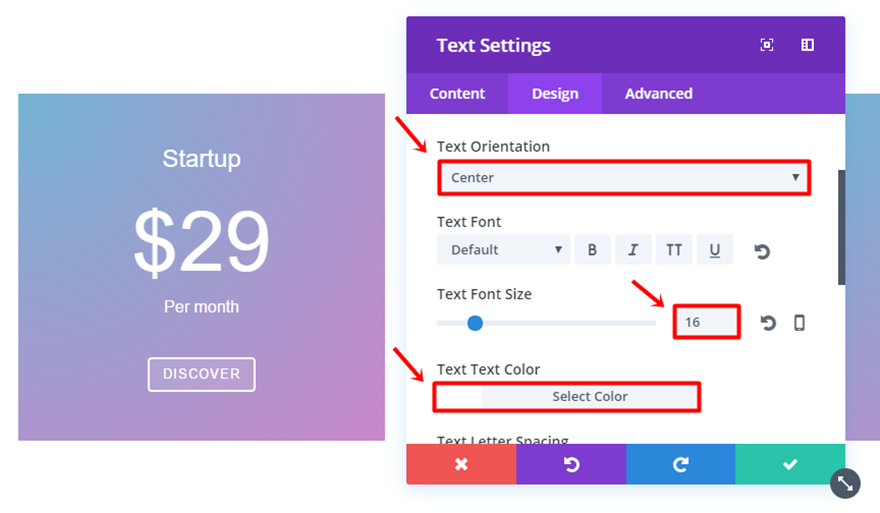Screen dimensions: 880x513
Task: Open the Text Font Default dropdown
Action: 503,250
